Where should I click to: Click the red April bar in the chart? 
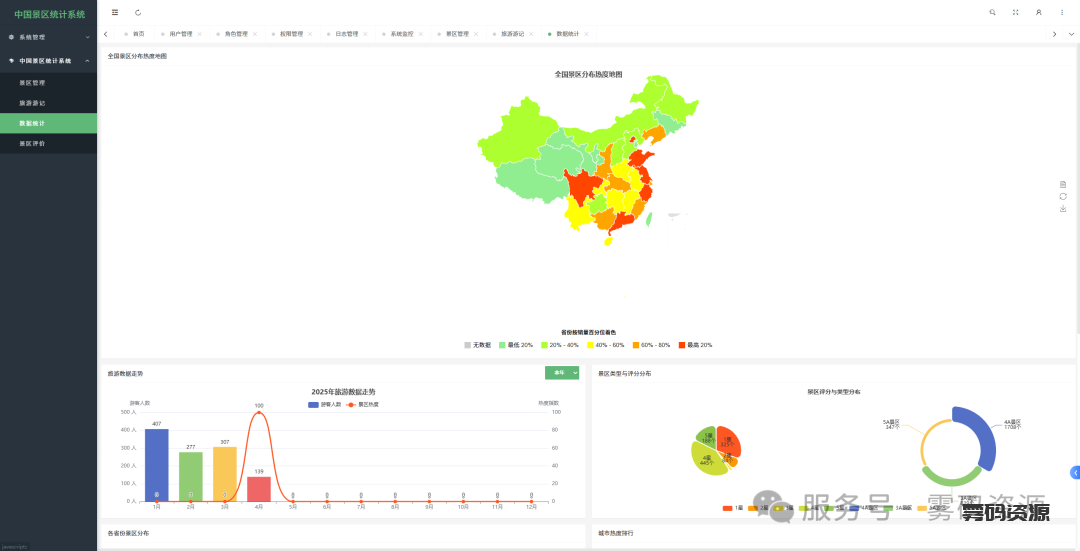(259, 488)
